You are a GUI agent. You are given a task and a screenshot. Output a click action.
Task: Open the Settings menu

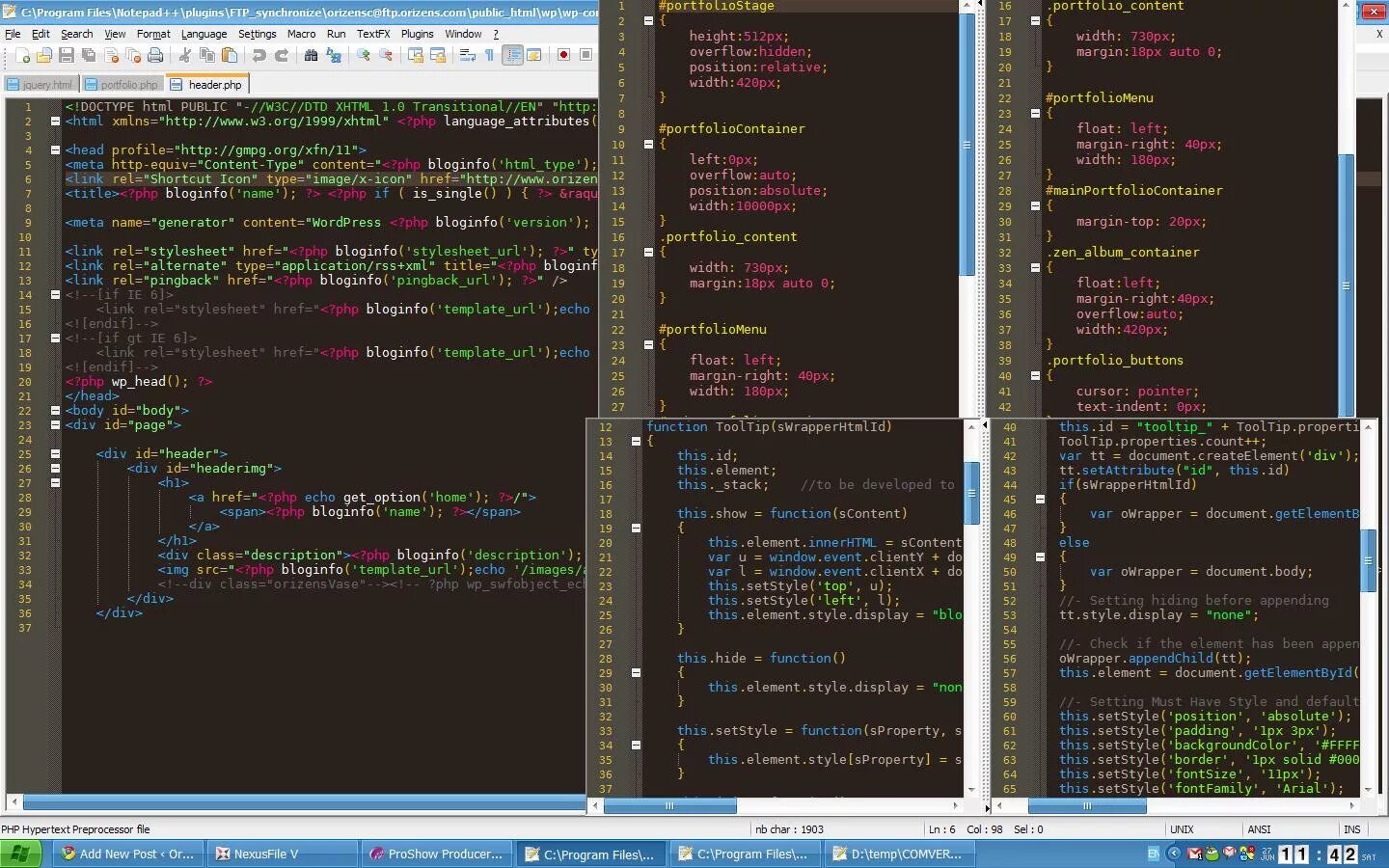[x=257, y=34]
